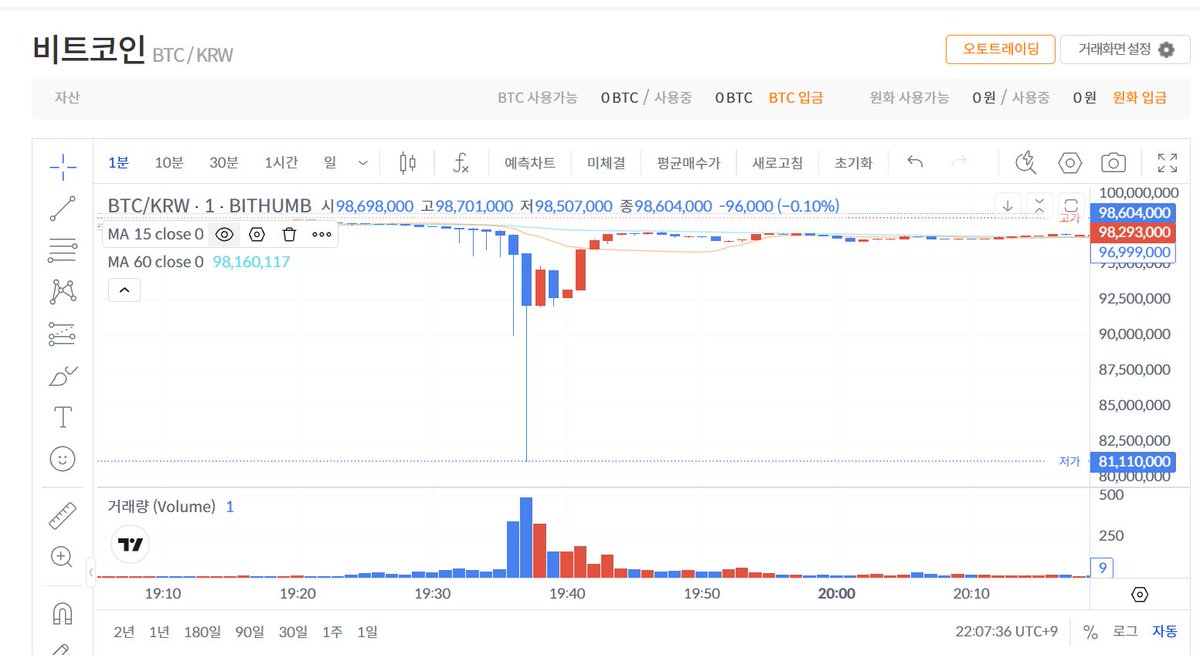Click the 거래량 (Volume) legend label

(161, 507)
